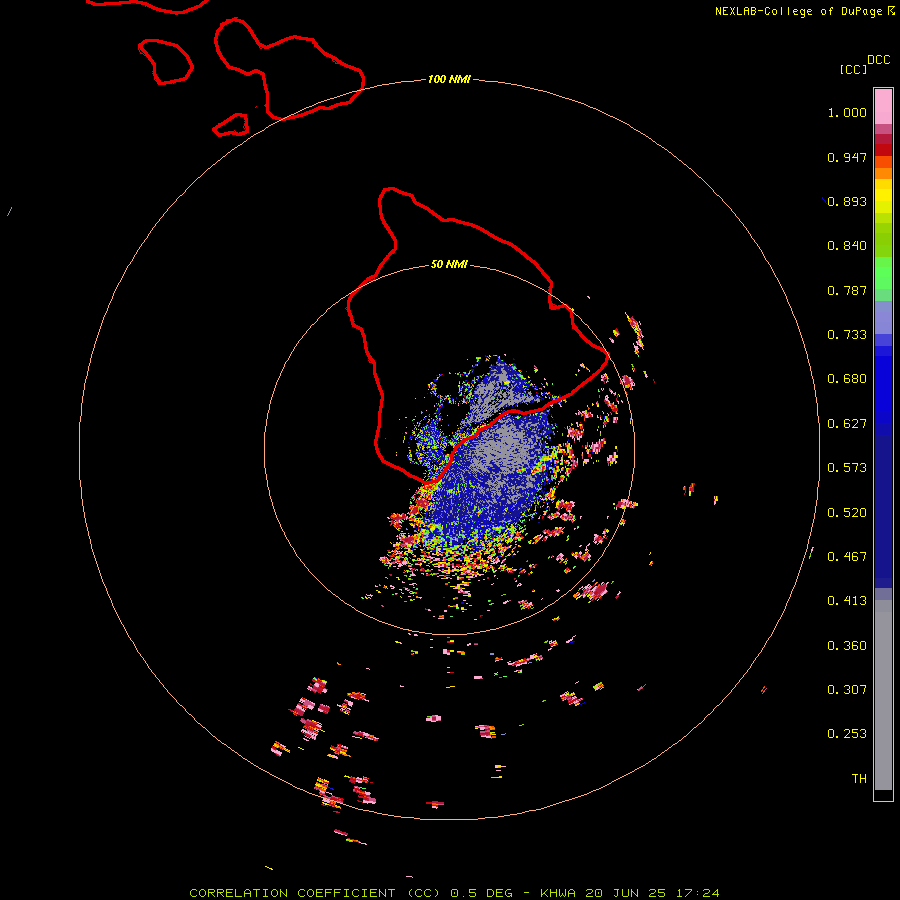Click the 0.840 color scale value
Image resolution: width=900 pixels, height=900 pixels.
coord(847,246)
